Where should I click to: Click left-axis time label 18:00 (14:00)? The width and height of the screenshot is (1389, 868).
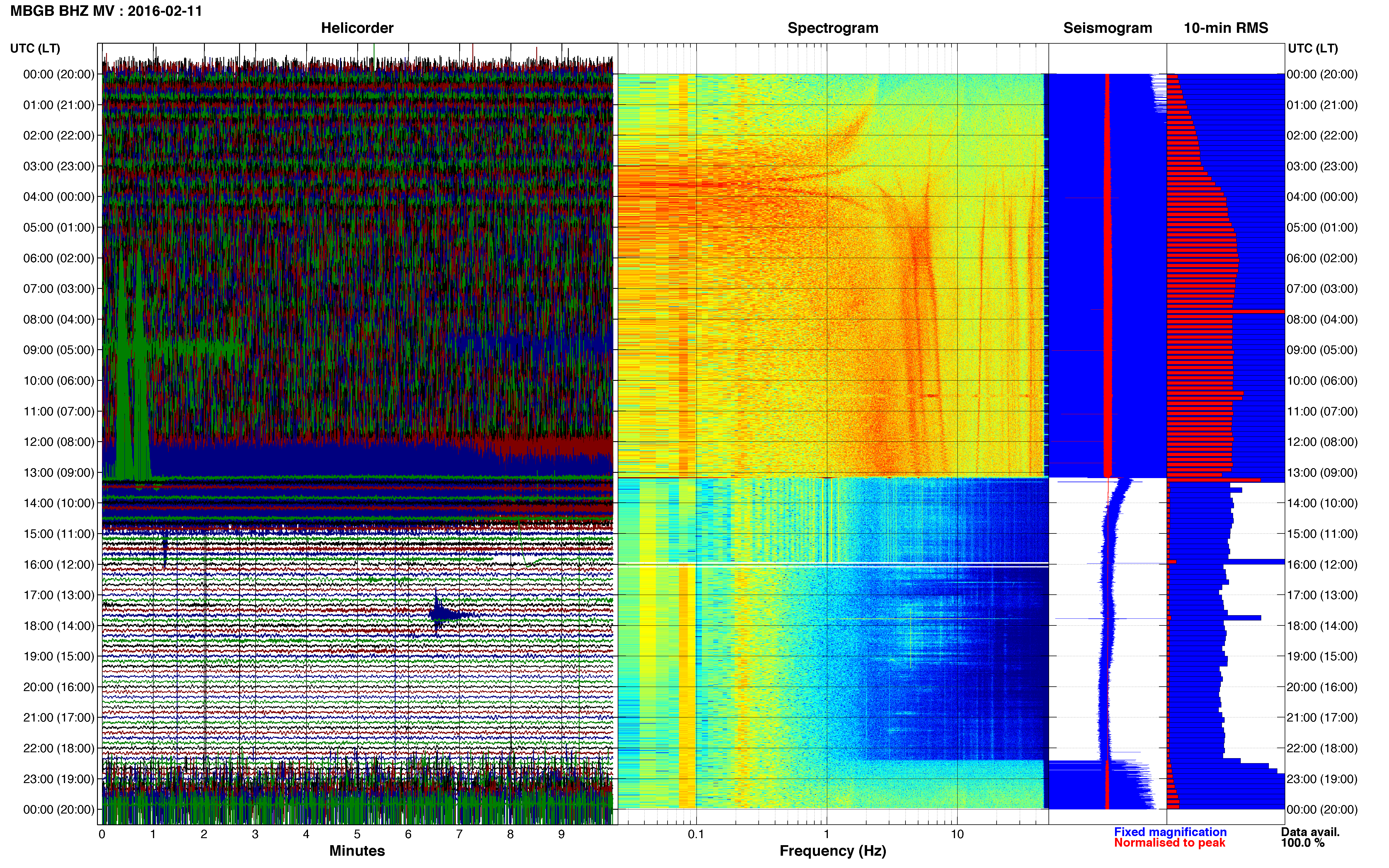point(59,626)
